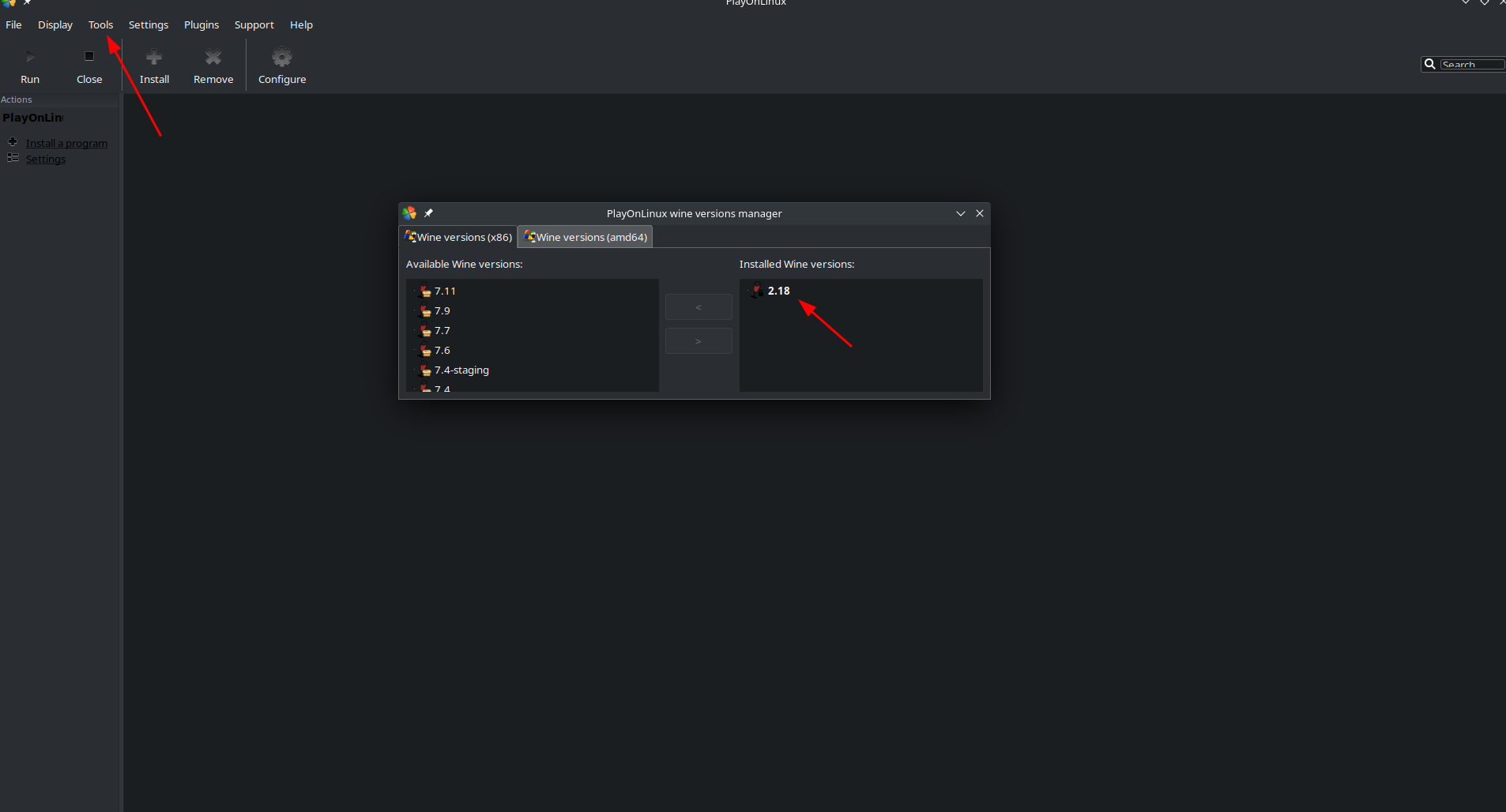Open the Support menu
The height and width of the screenshot is (812, 1506).
coord(254,24)
